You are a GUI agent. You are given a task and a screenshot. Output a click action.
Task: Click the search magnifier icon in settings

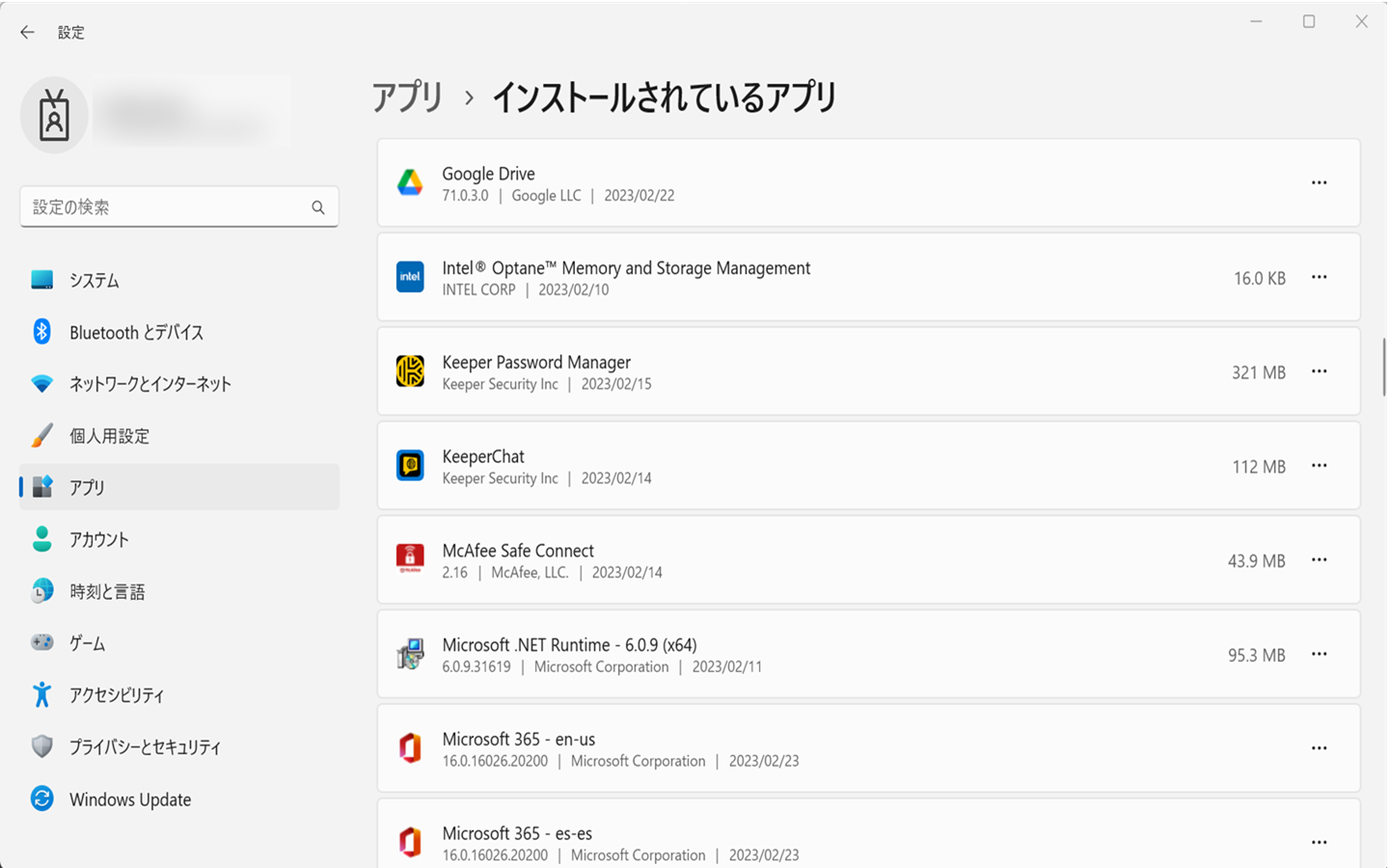tap(317, 207)
